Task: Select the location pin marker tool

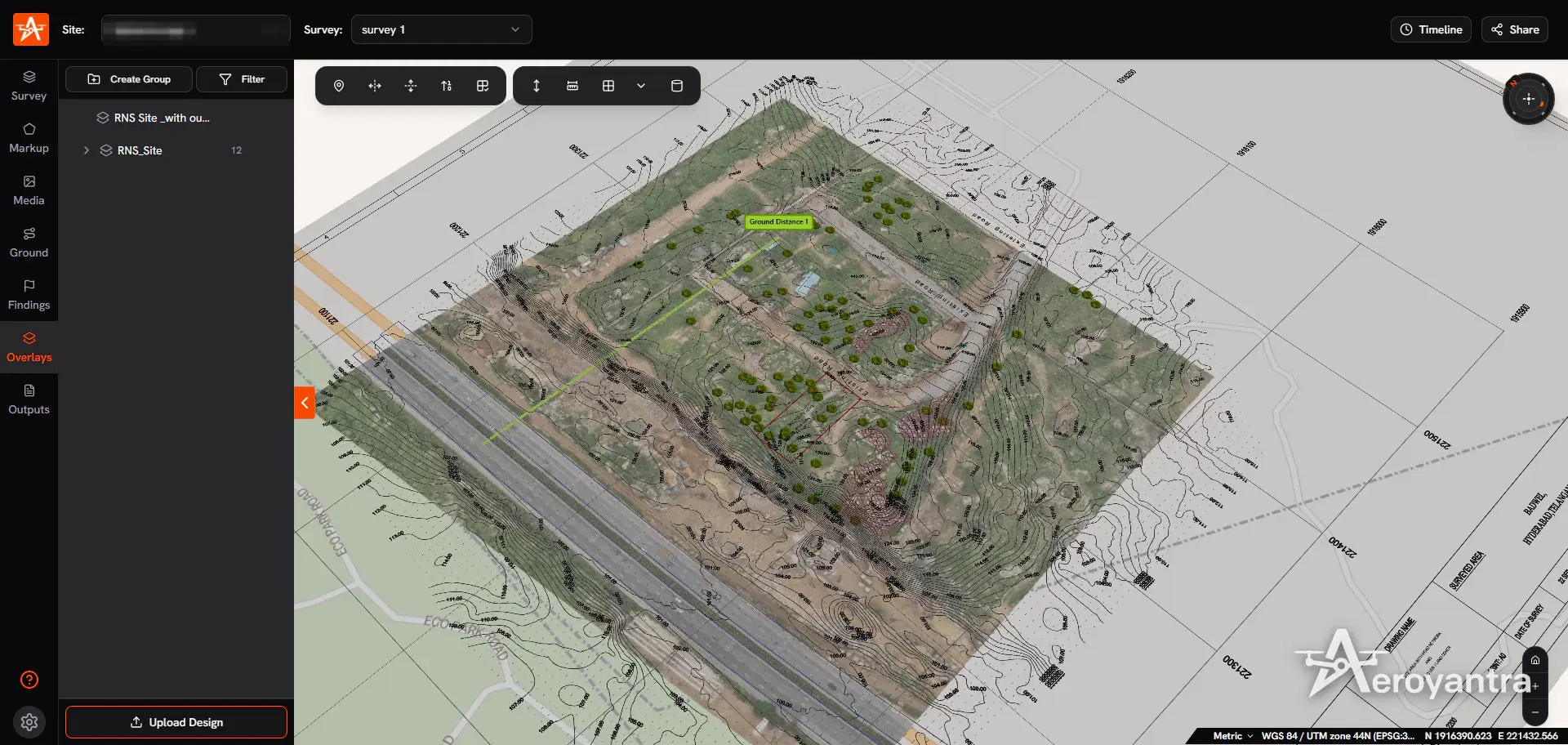Action: (339, 86)
